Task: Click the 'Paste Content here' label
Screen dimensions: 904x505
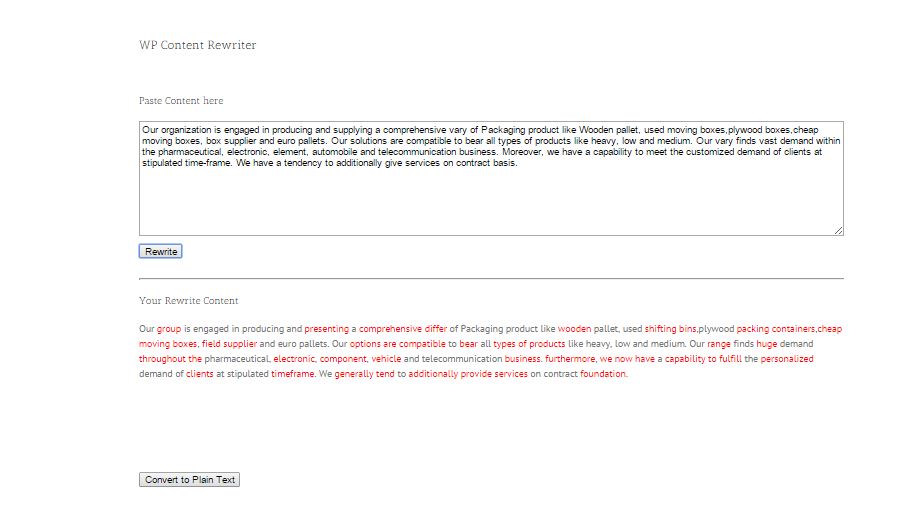Action: [181, 101]
